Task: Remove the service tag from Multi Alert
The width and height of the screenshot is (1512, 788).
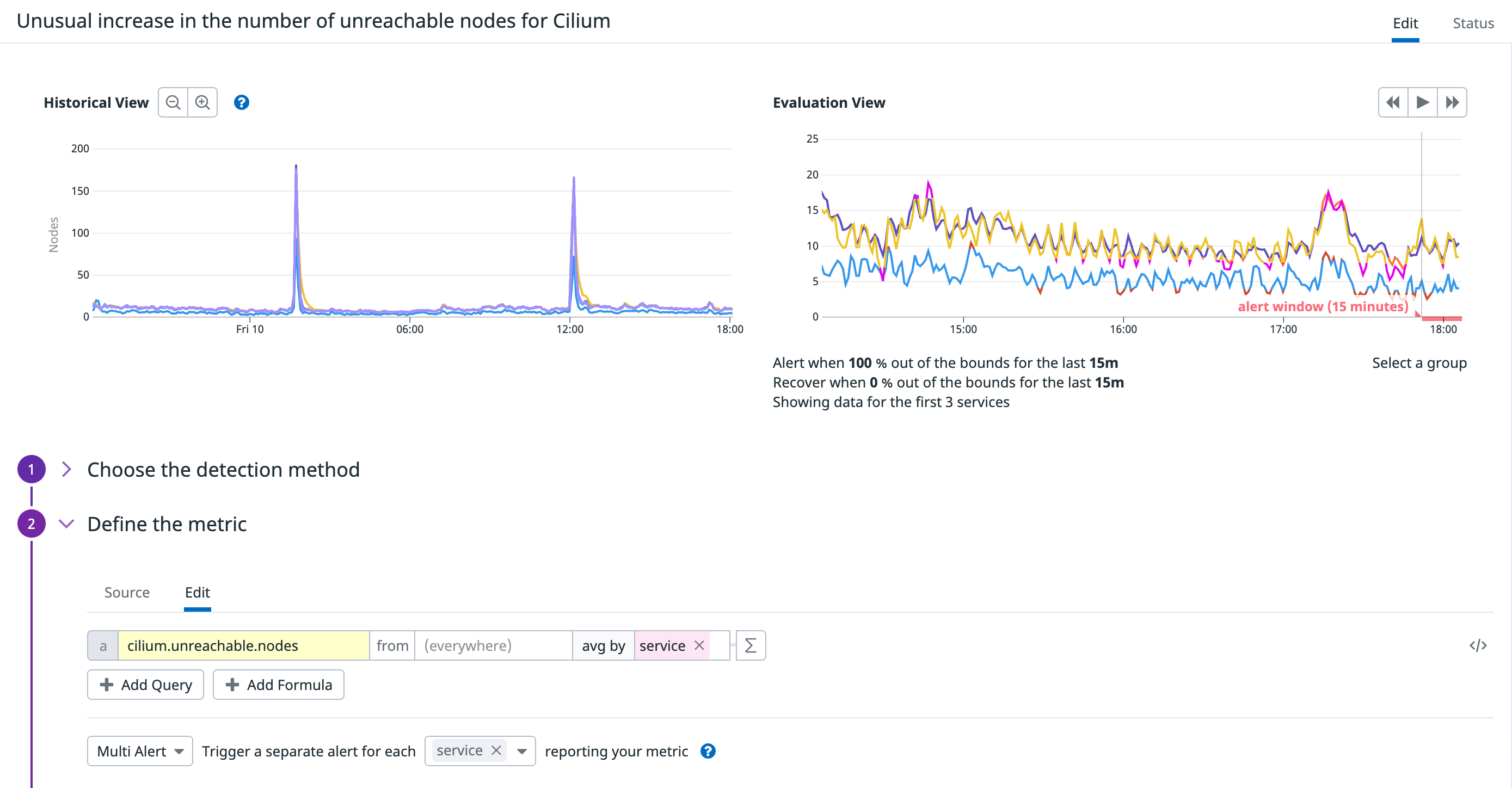Action: [x=496, y=750]
